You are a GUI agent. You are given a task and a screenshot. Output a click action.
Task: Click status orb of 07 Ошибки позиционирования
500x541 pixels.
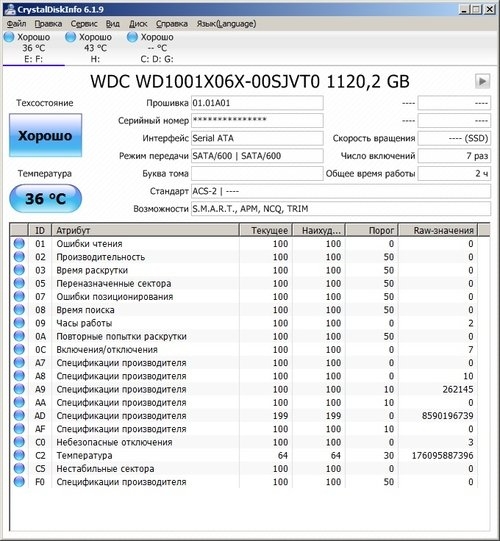click(x=19, y=296)
